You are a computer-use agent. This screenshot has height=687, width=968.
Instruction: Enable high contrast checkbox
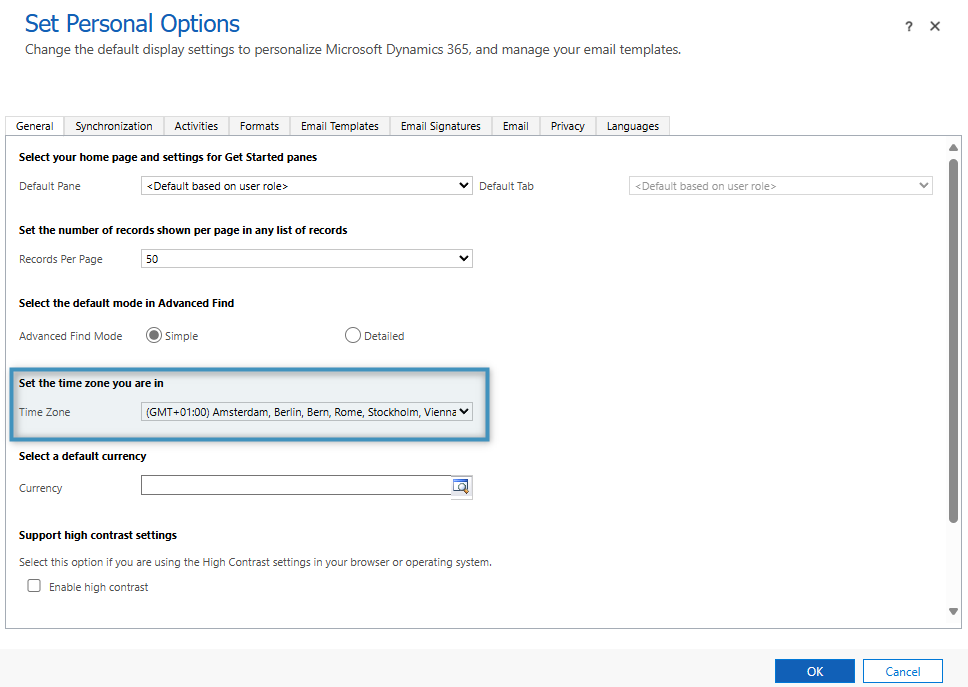click(34, 586)
